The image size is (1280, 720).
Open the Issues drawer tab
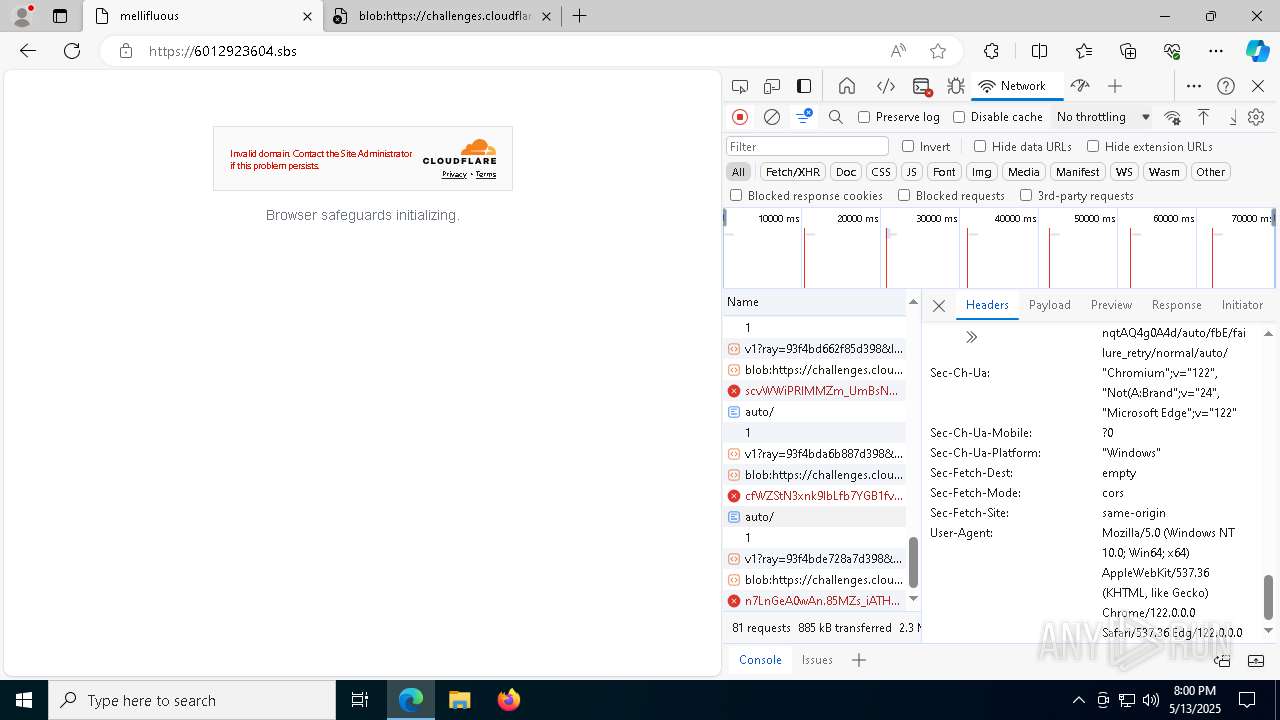817,660
